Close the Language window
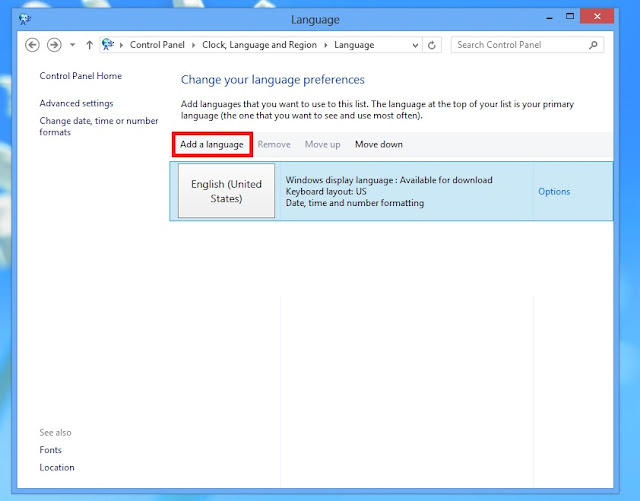This screenshot has width=640, height=501. click(x=597, y=17)
